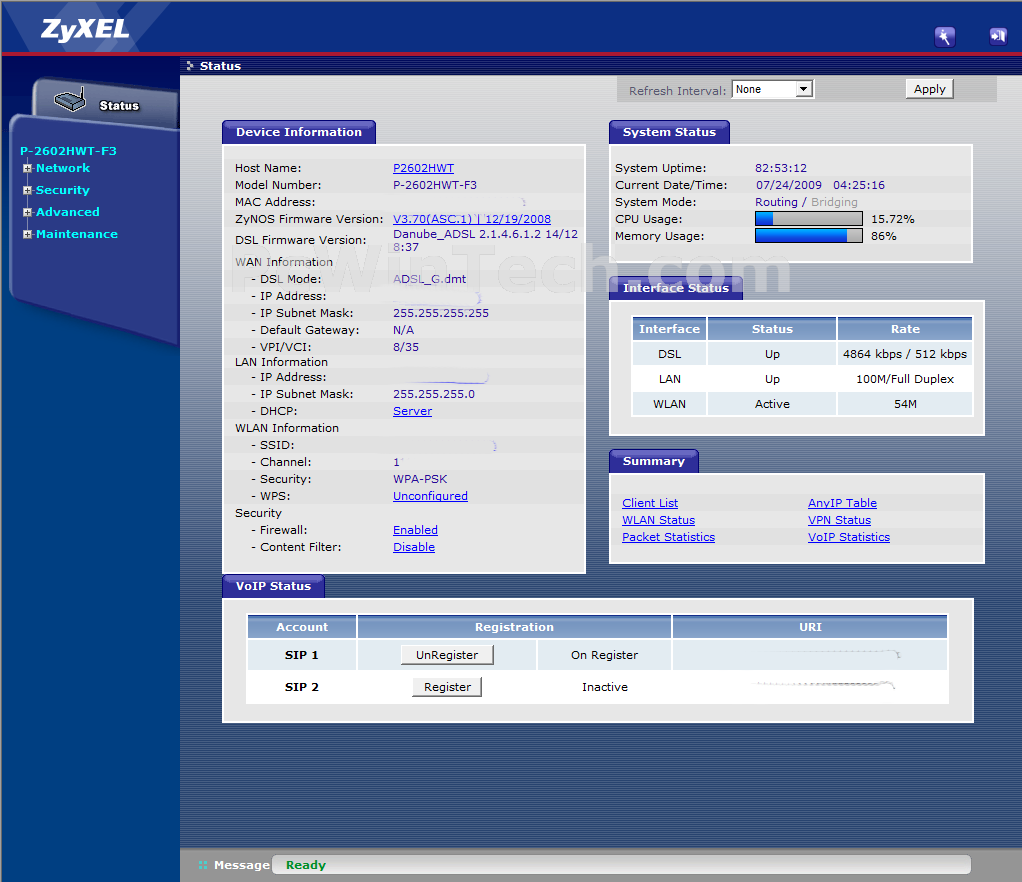The width and height of the screenshot is (1022, 882).
Task: Click the LAN subnet mask 255.255.255.0
Action: (x=433, y=394)
